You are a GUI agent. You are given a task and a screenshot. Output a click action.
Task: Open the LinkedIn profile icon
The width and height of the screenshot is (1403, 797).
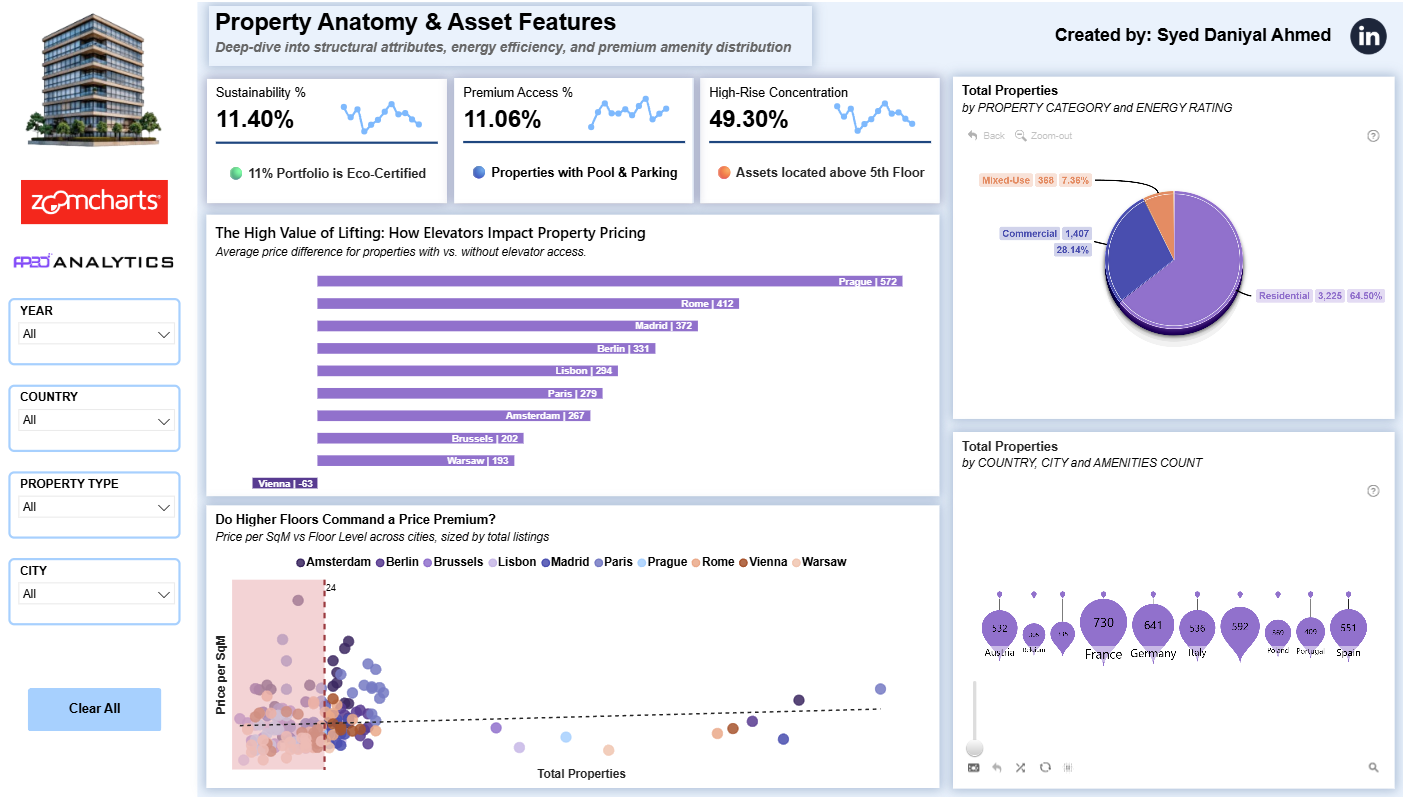point(1368,36)
